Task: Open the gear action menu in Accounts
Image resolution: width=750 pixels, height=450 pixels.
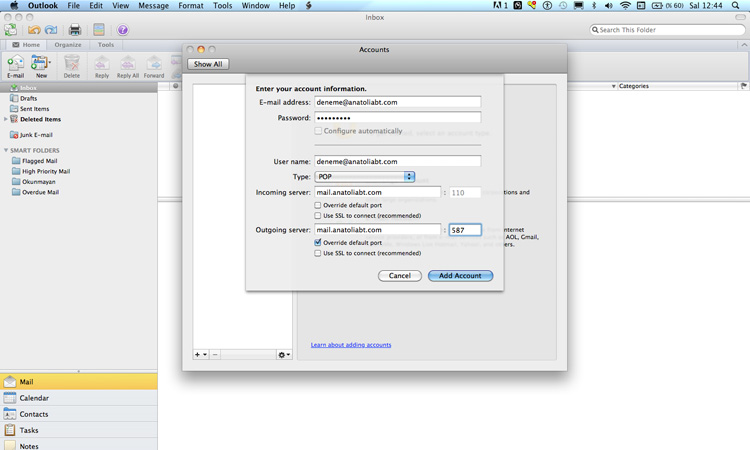Action: tap(284, 354)
